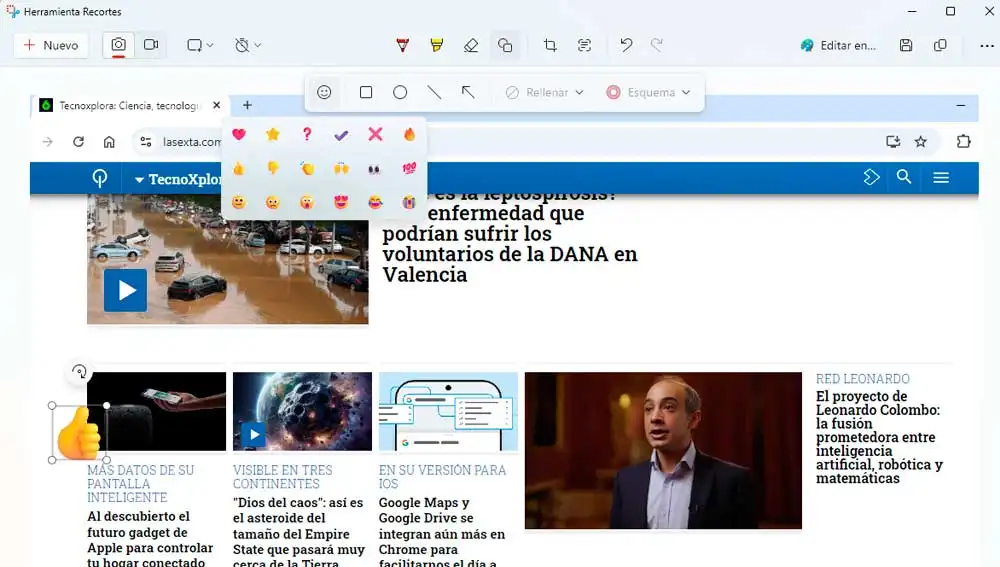Image resolution: width=1000 pixels, height=567 pixels.
Task: Pick the eraser tool
Action: (471, 45)
